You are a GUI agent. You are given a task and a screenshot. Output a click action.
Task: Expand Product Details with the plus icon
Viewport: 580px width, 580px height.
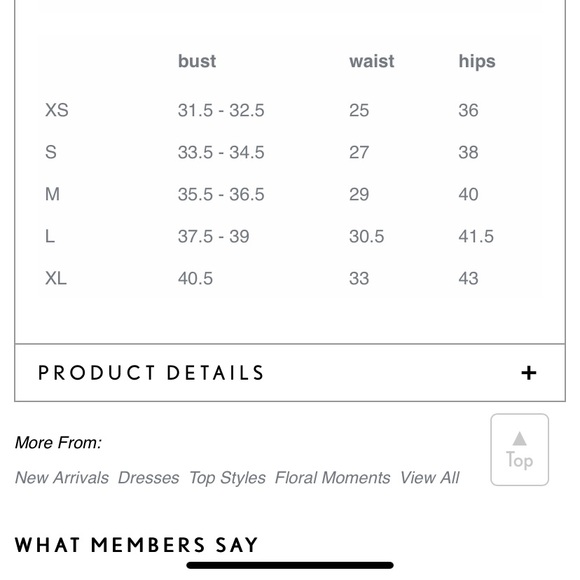529,373
